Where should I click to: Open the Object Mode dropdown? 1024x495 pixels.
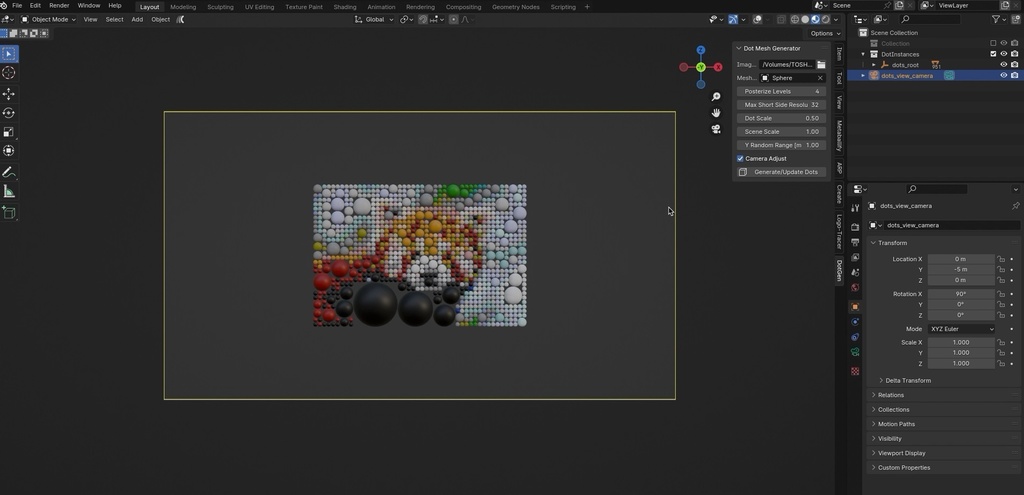coord(48,20)
